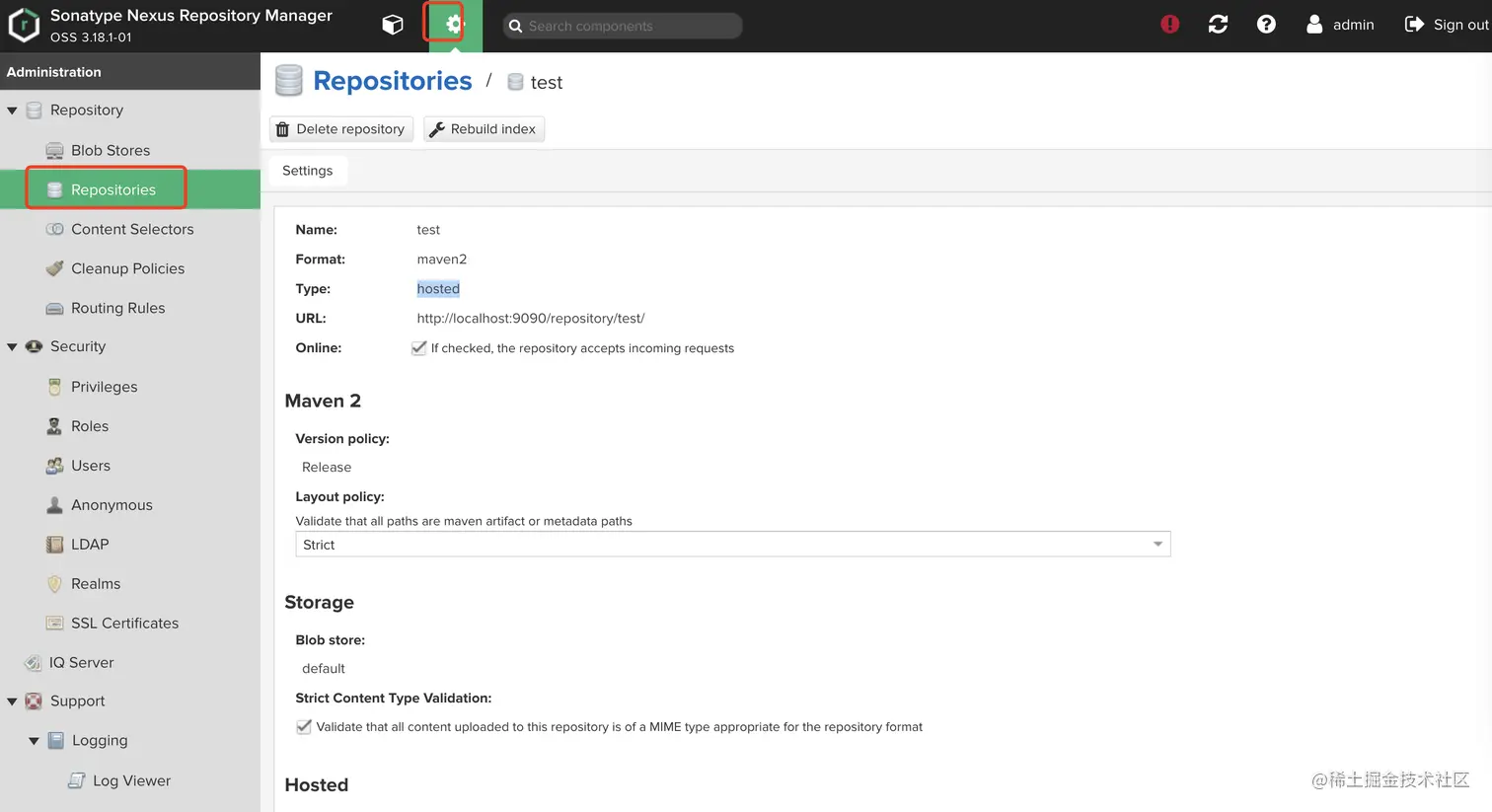Focus the Search components field

click(623, 26)
